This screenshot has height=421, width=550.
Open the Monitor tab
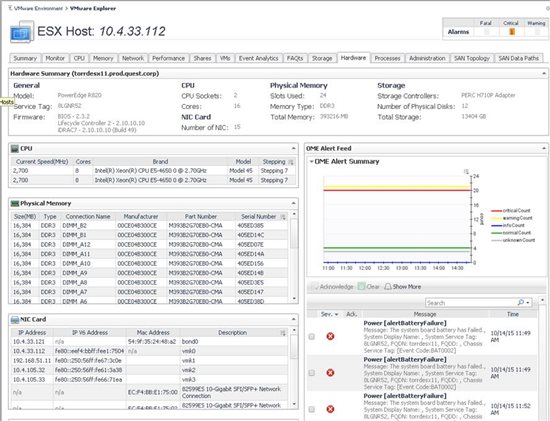point(55,58)
